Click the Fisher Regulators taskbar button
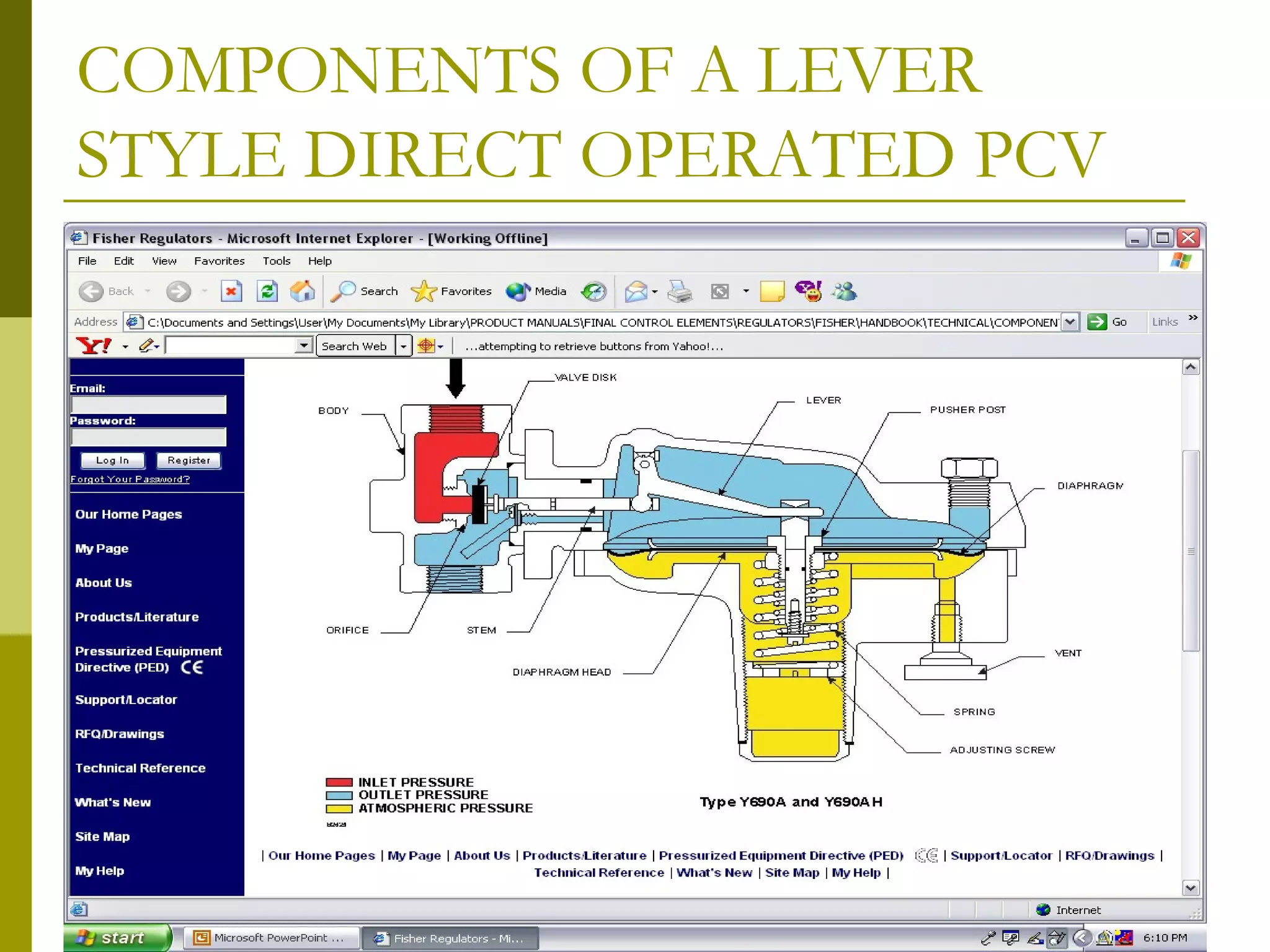Image resolution: width=1270 pixels, height=952 pixels. 451,938
